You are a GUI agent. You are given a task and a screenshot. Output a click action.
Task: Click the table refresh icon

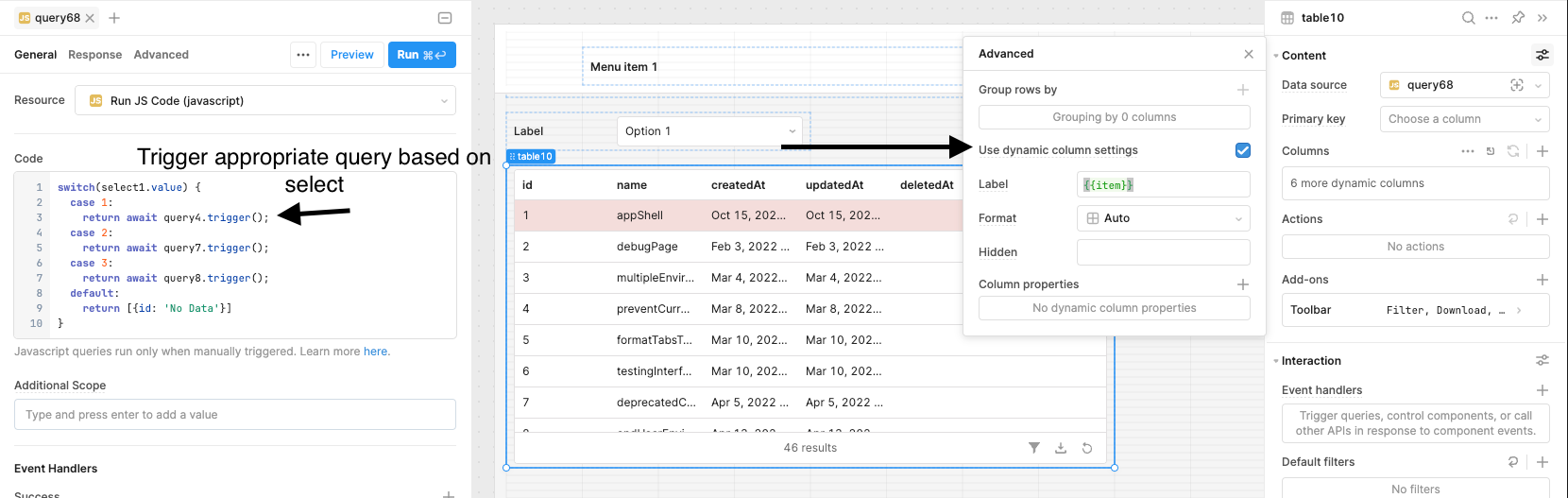pyautogui.click(x=1087, y=448)
